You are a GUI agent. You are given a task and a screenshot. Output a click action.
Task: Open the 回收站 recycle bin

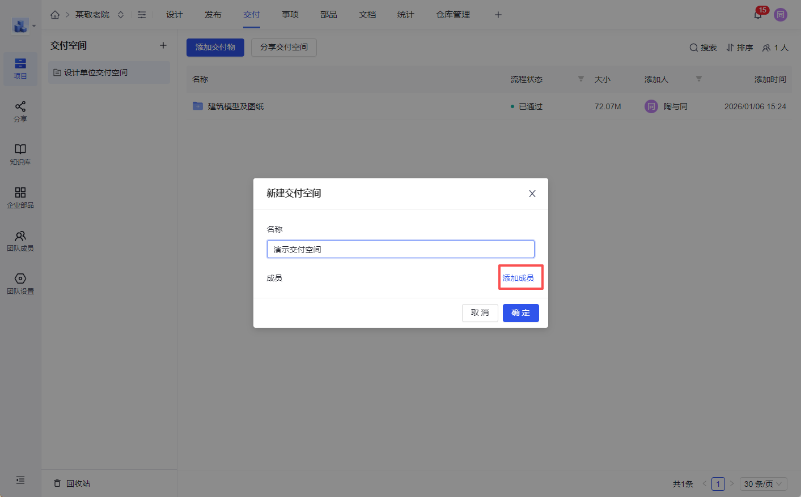click(x=72, y=483)
